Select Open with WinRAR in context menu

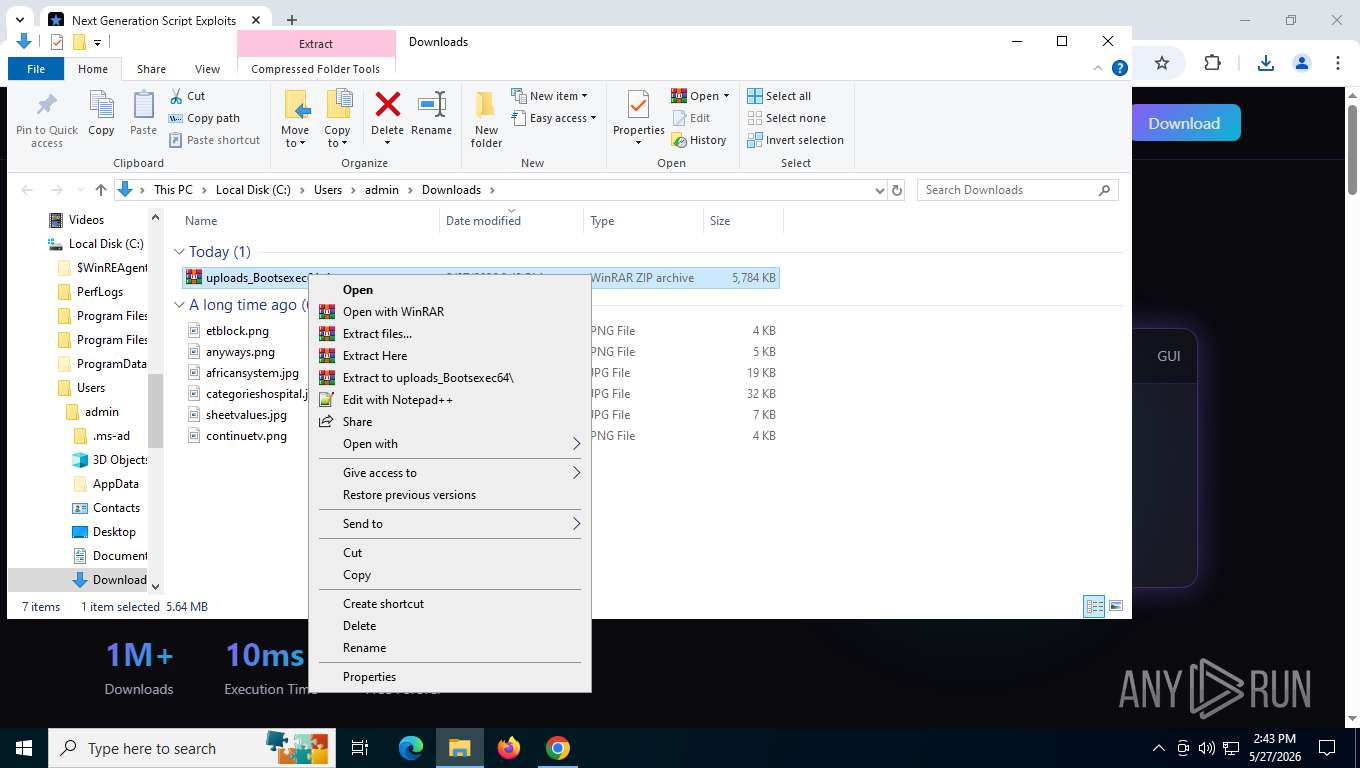click(449, 312)
